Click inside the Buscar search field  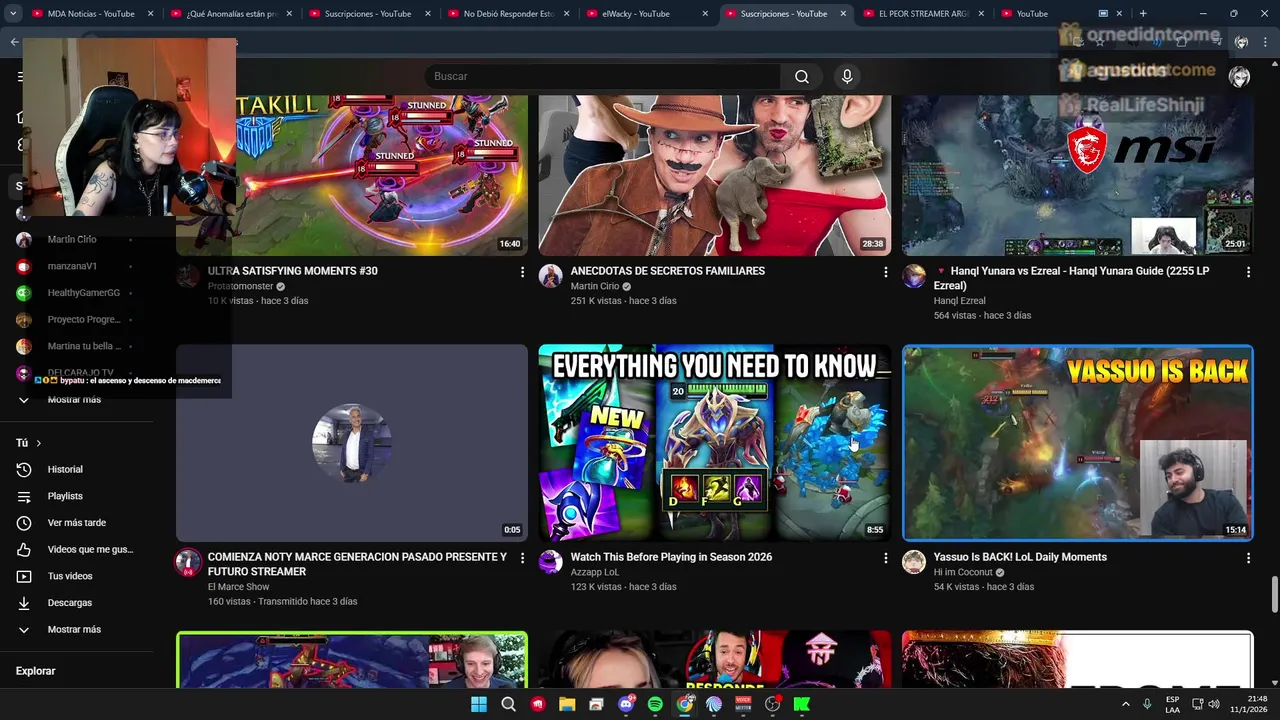click(602, 77)
